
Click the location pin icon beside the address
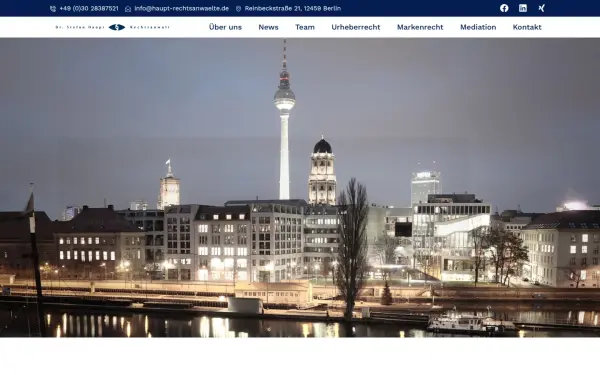click(238, 8)
